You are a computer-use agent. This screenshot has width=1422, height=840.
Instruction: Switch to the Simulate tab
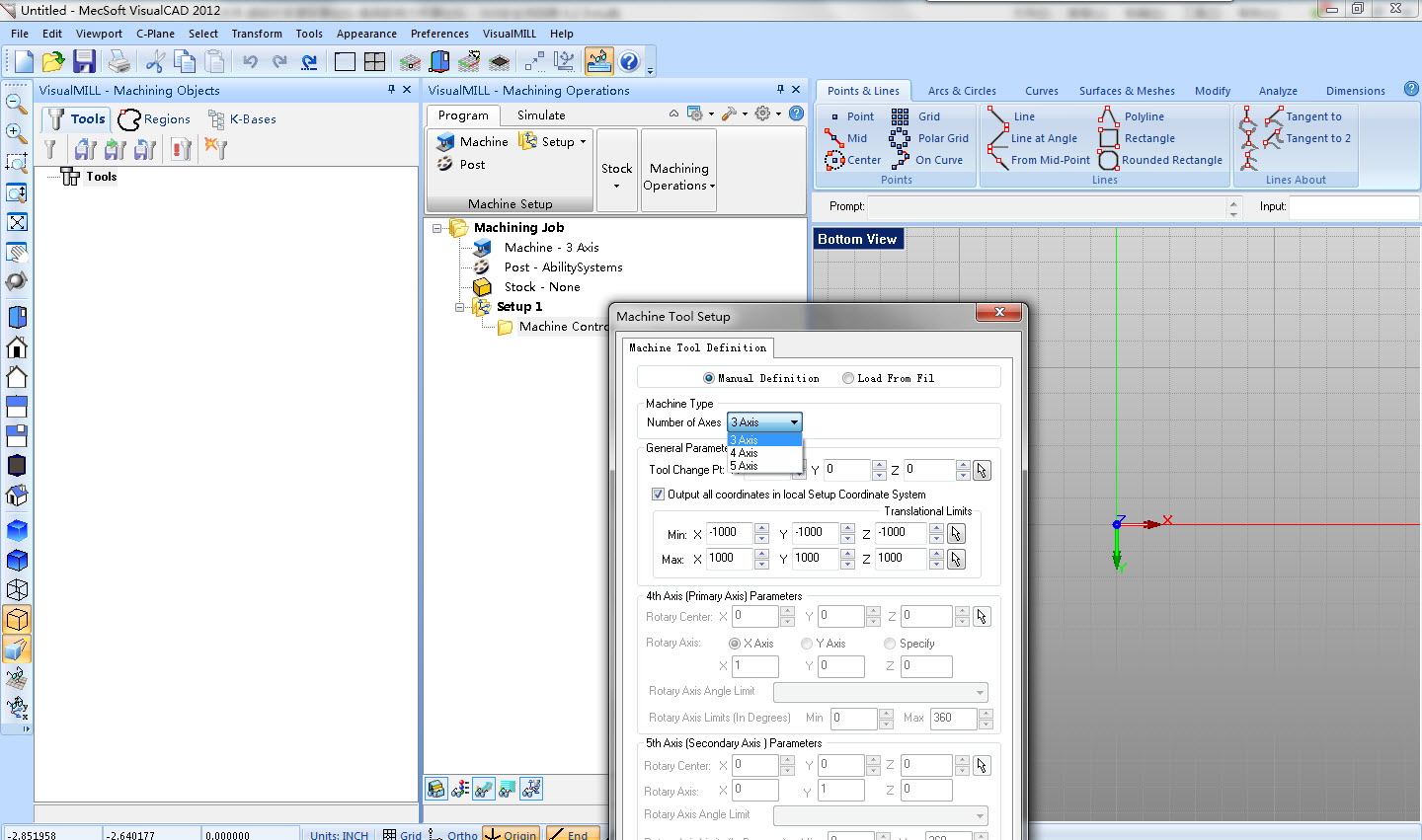[541, 115]
